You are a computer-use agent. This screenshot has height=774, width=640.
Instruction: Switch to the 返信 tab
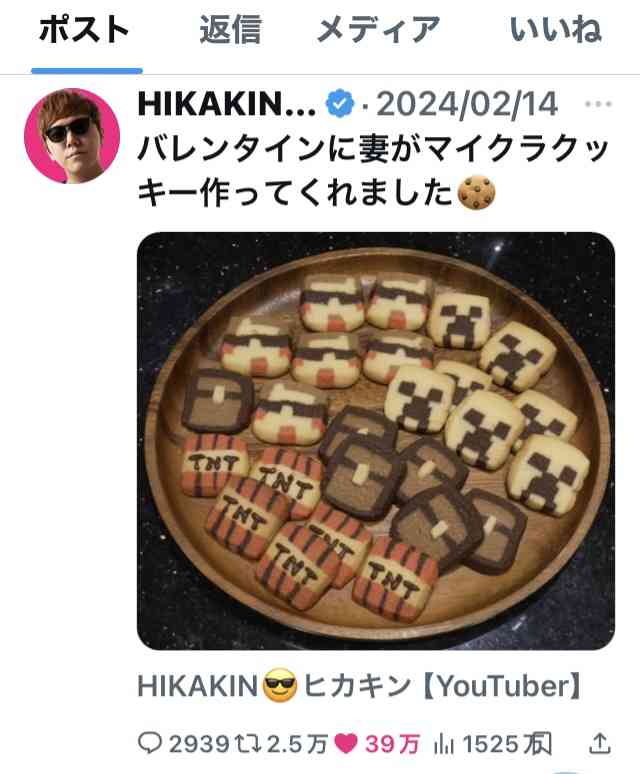230,30
